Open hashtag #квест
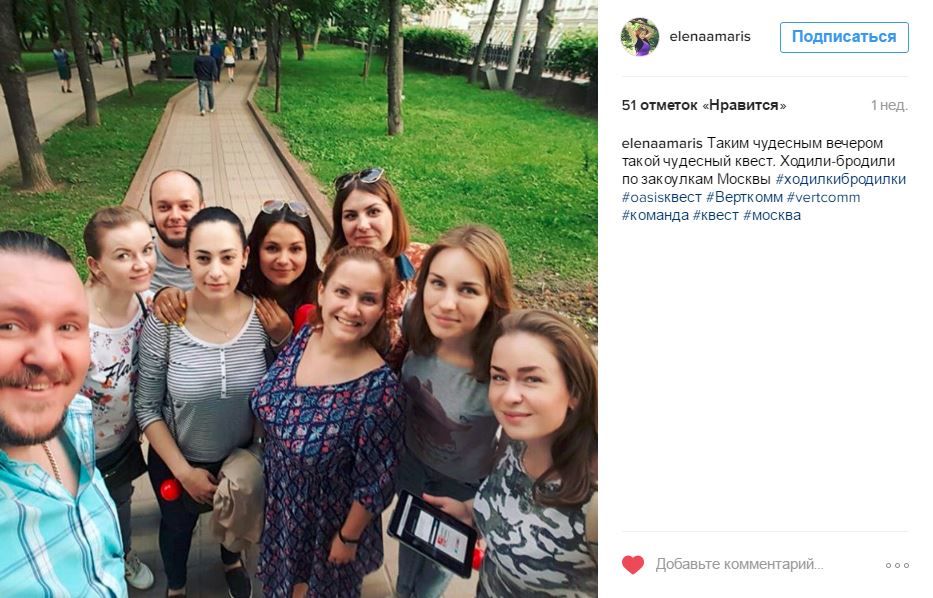Screen dimensions: 933x598 click(716, 215)
